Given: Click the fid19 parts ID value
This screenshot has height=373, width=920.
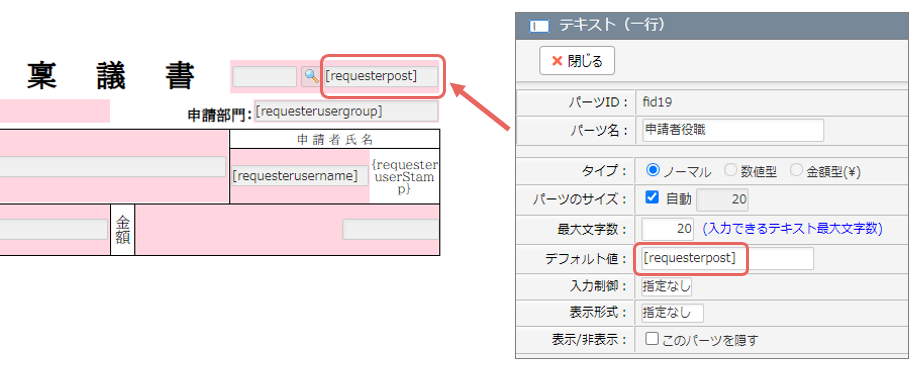Looking at the screenshot, I should (657, 102).
